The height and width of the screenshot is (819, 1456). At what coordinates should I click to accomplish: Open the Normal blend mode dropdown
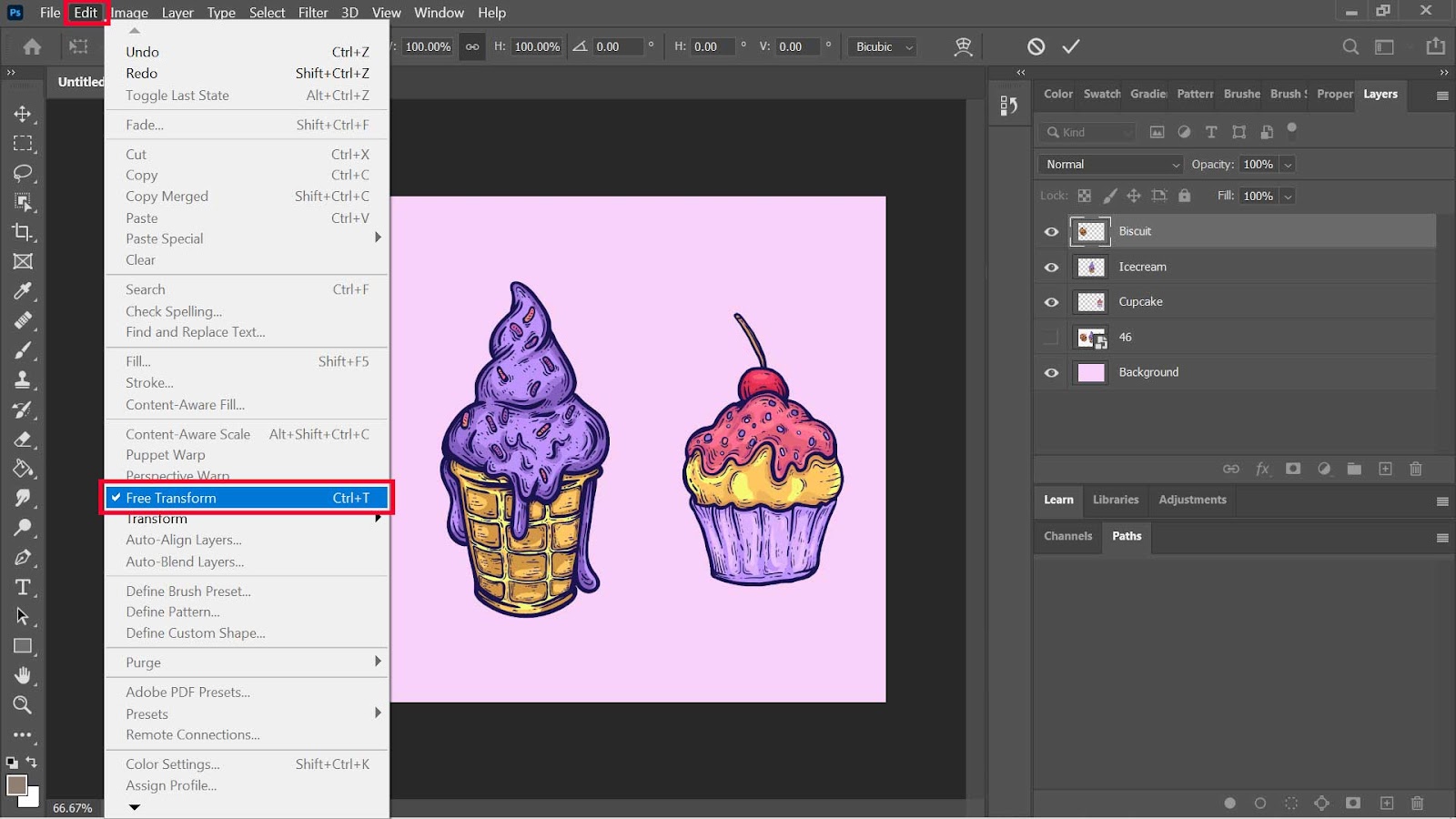(1111, 165)
